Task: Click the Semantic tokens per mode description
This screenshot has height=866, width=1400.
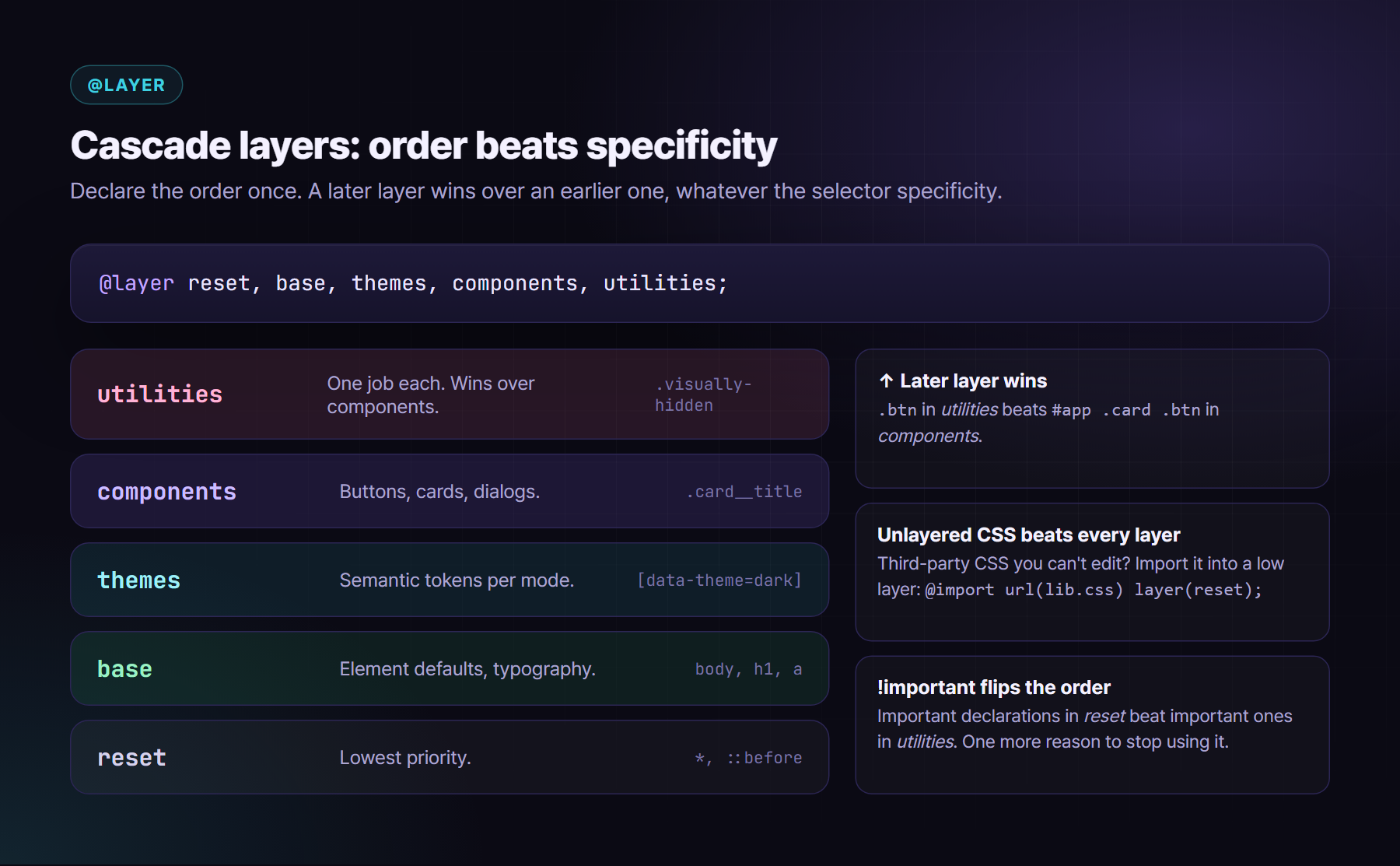Action: 457,580
